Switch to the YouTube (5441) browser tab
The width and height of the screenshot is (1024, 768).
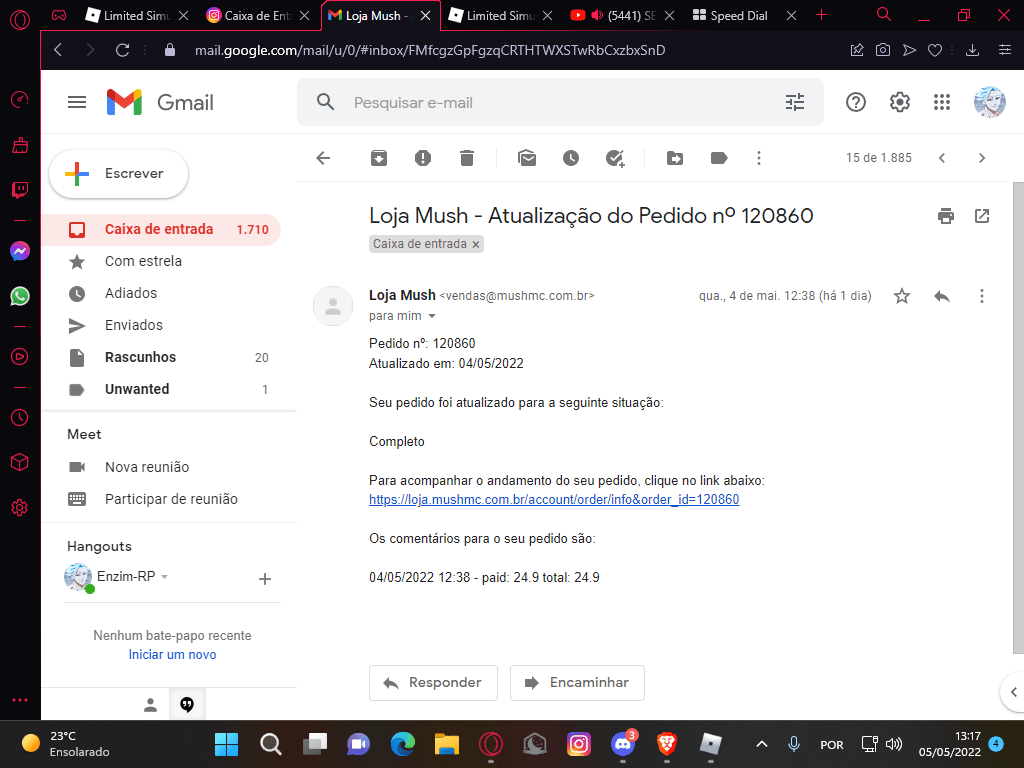[624, 16]
